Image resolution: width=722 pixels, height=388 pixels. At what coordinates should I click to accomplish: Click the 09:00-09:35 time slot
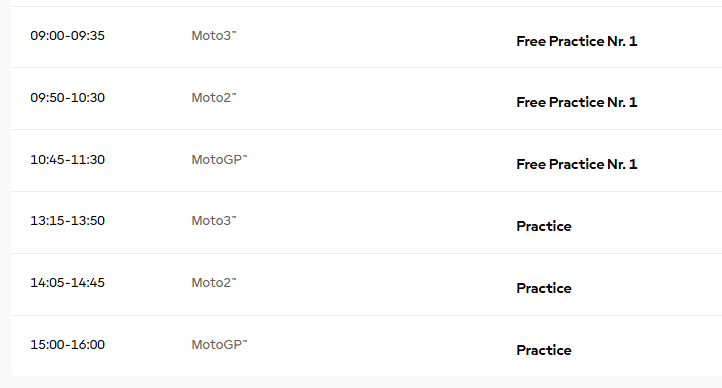[x=67, y=36]
